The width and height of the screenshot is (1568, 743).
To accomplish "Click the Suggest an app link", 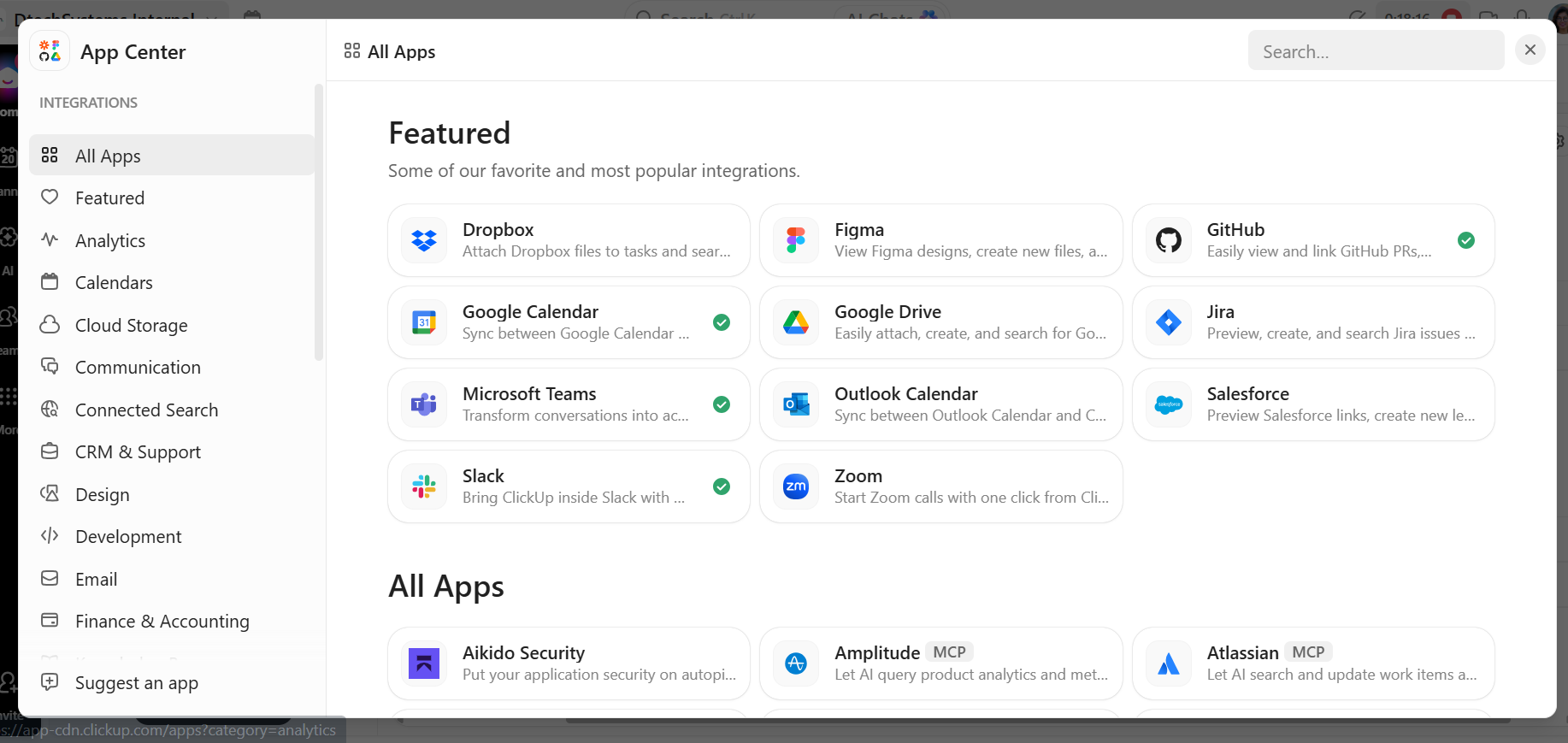I will (137, 682).
